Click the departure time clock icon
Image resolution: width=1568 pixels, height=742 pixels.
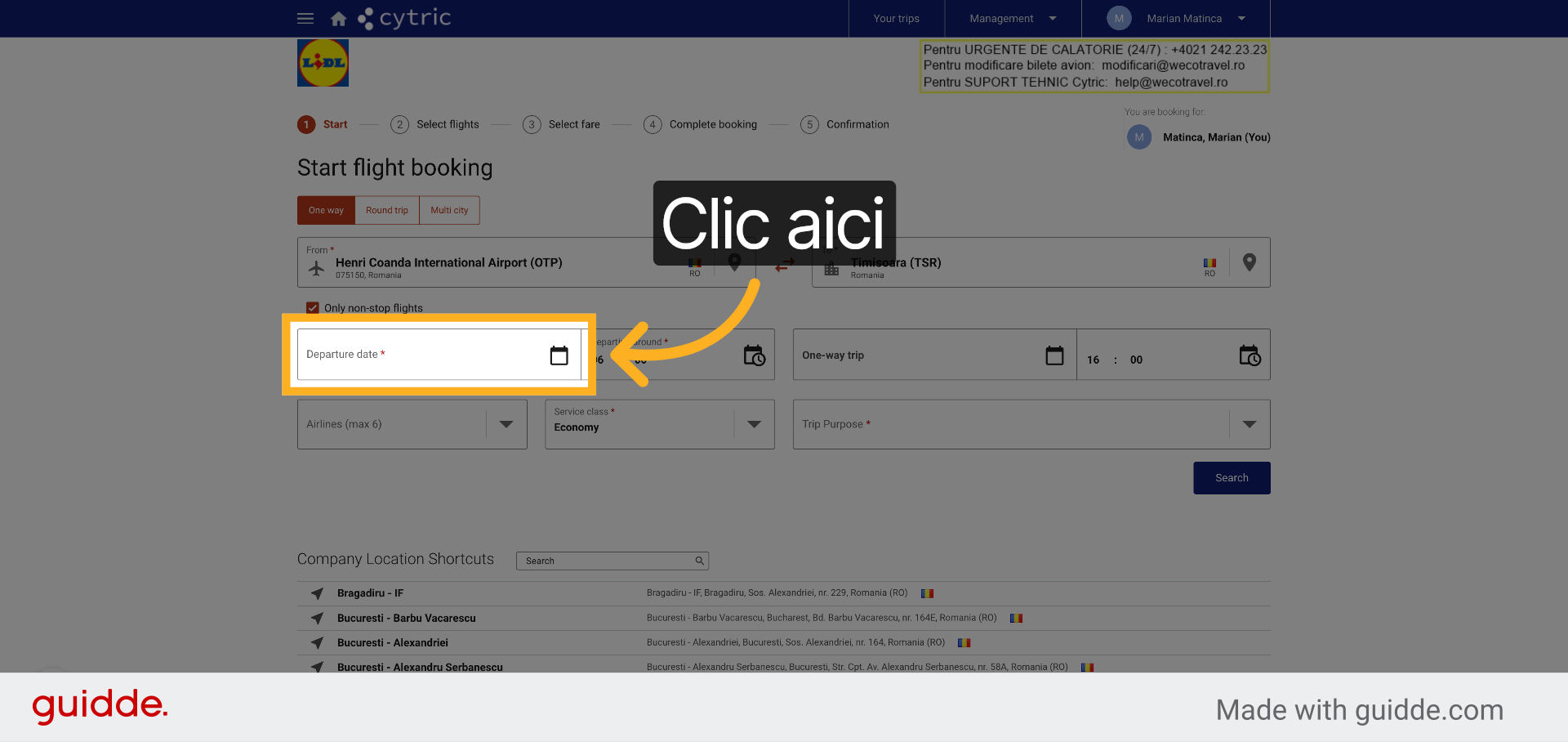(754, 355)
